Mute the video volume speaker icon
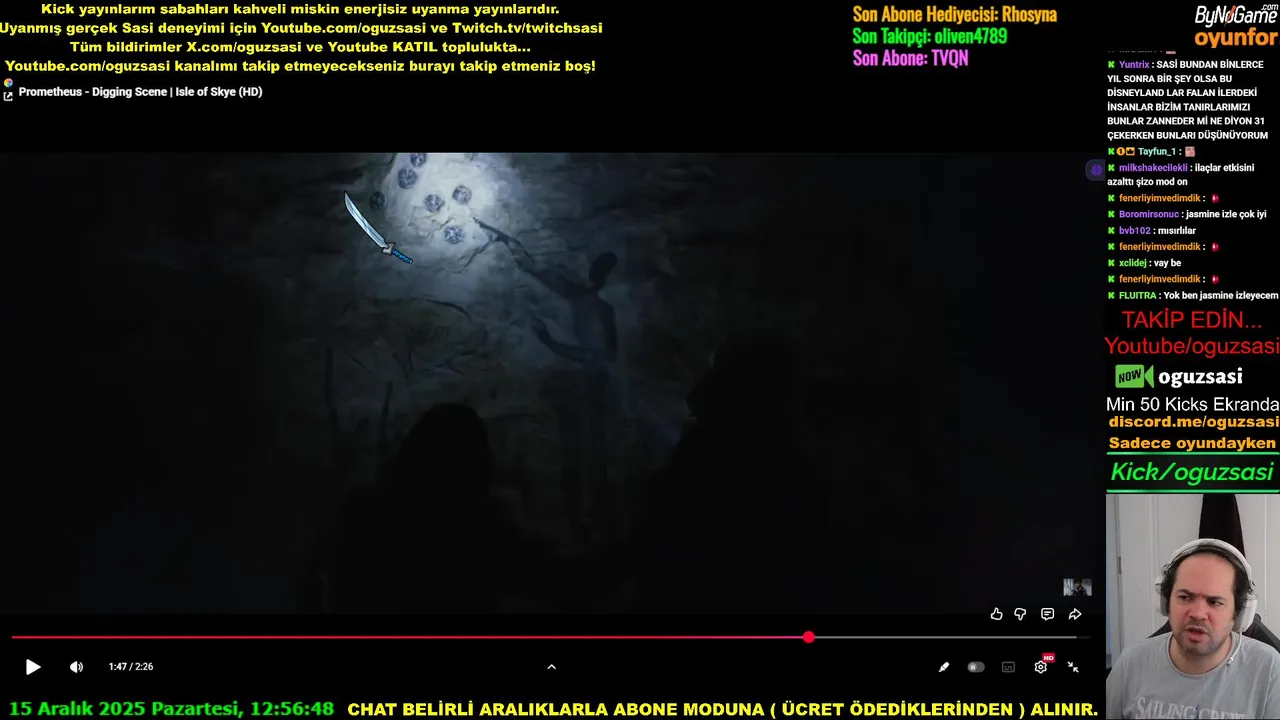This screenshot has height=720, width=1280. tap(77, 667)
